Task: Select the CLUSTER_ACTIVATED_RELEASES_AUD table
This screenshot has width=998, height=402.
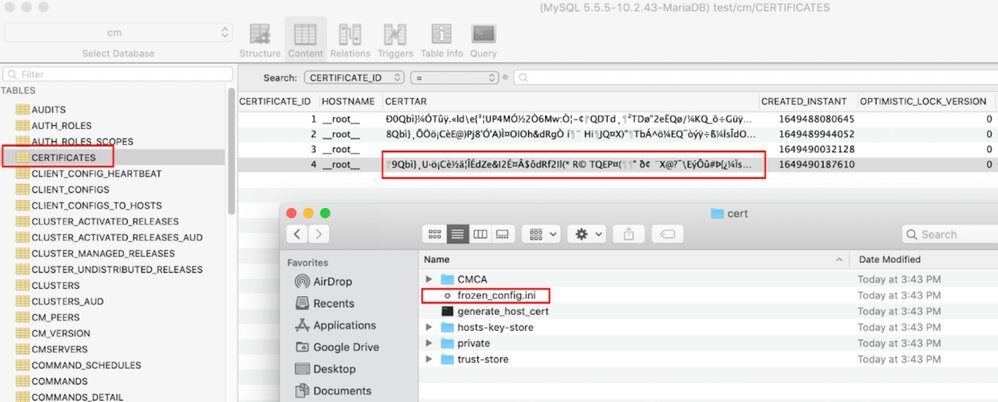Action: tap(117, 237)
